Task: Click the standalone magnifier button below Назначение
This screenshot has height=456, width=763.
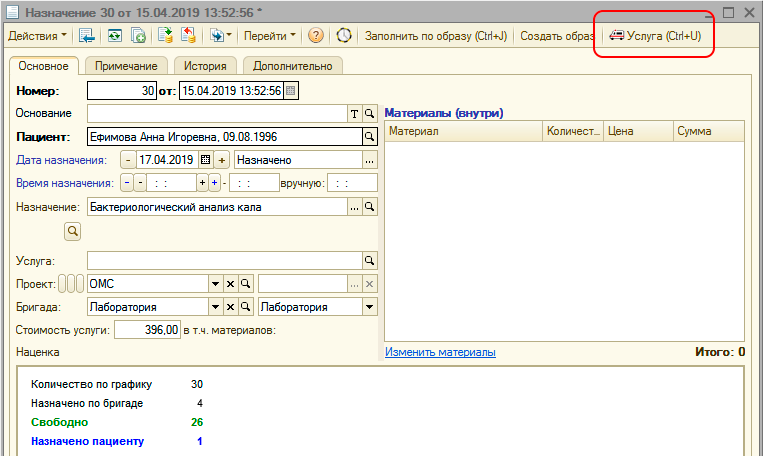Action: [72, 231]
